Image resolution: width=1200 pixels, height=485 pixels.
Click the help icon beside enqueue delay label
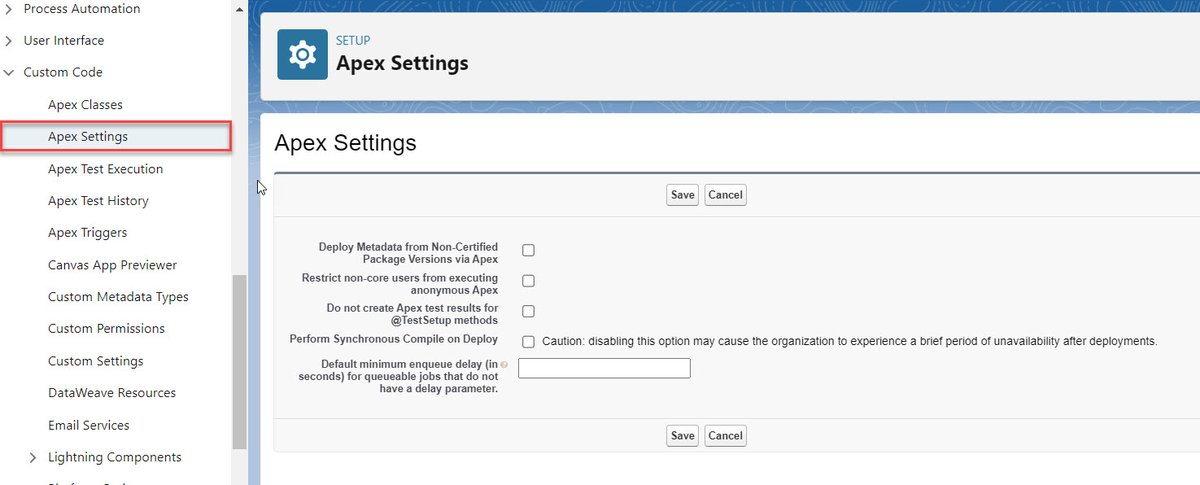tap(504, 364)
